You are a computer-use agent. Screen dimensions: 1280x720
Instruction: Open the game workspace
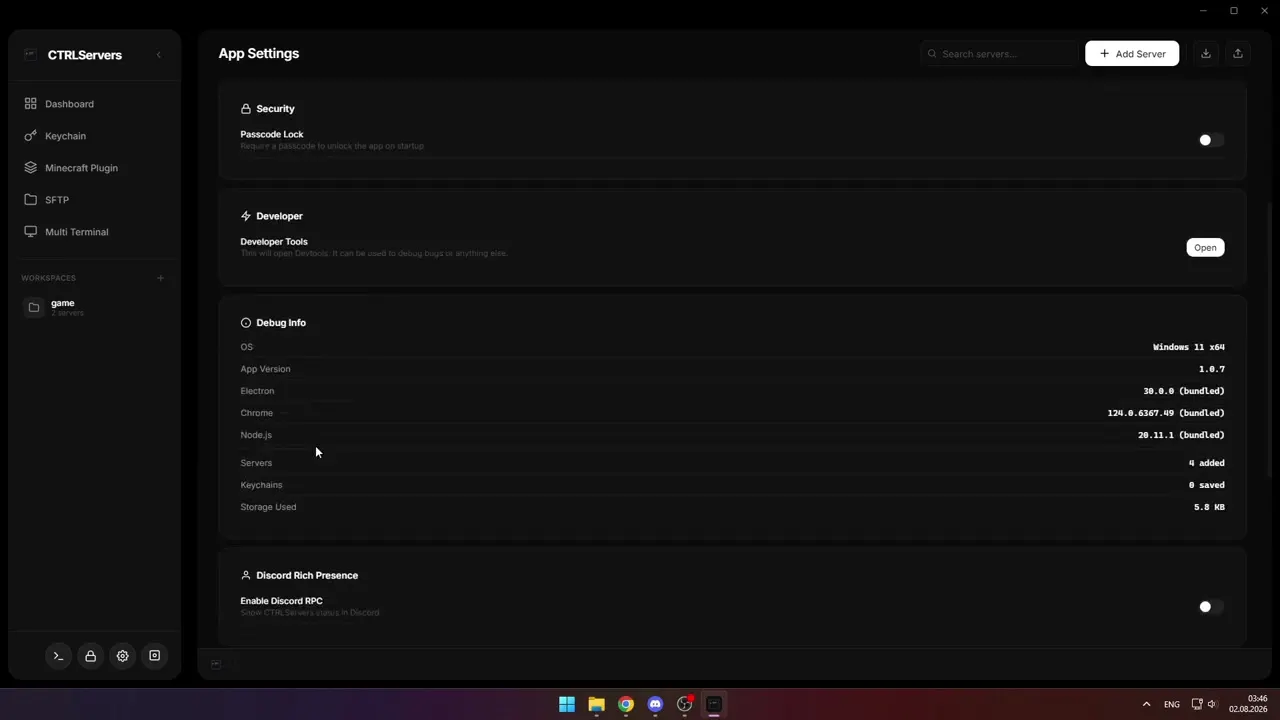click(x=94, y=307)
